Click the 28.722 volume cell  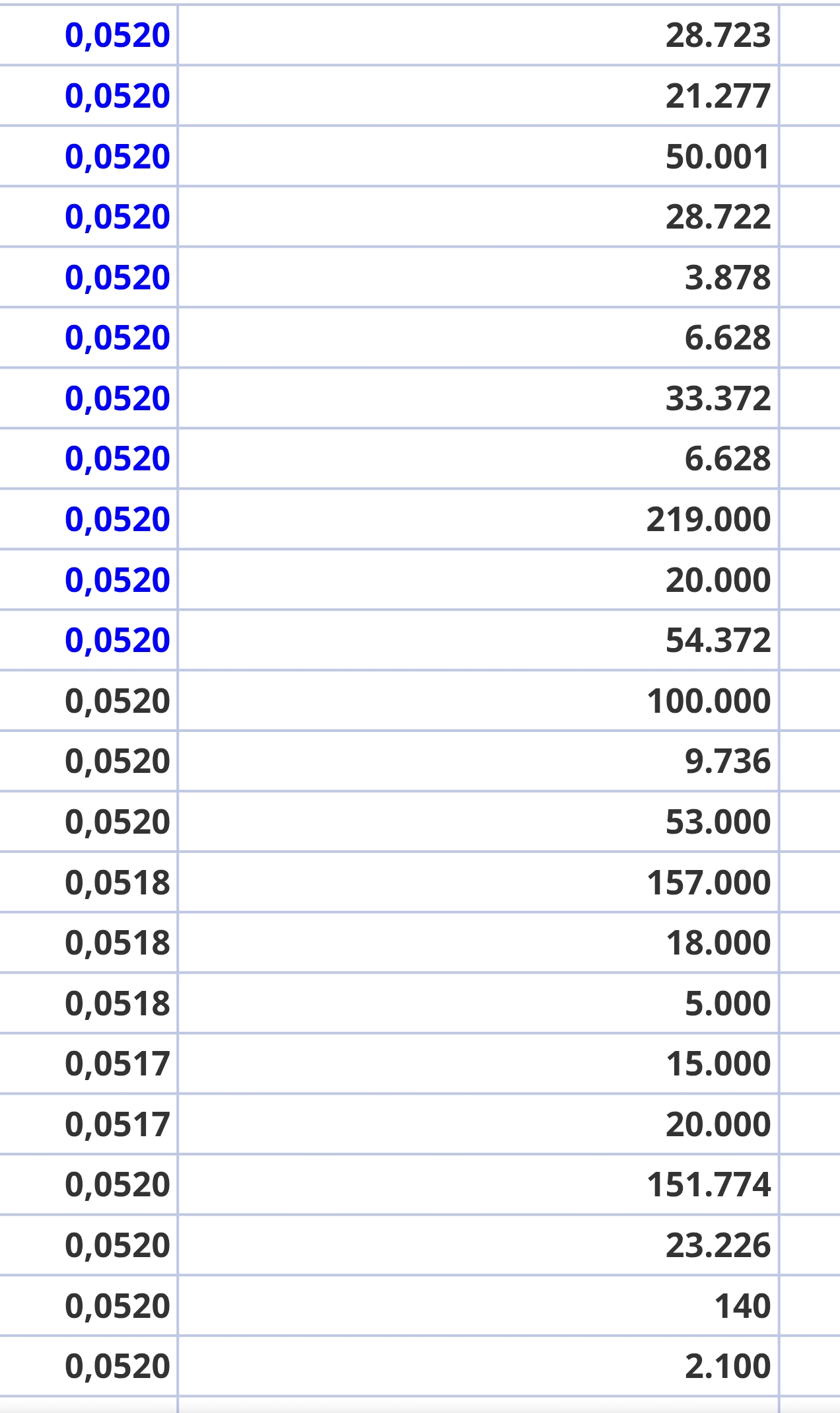tap(479, 217)
